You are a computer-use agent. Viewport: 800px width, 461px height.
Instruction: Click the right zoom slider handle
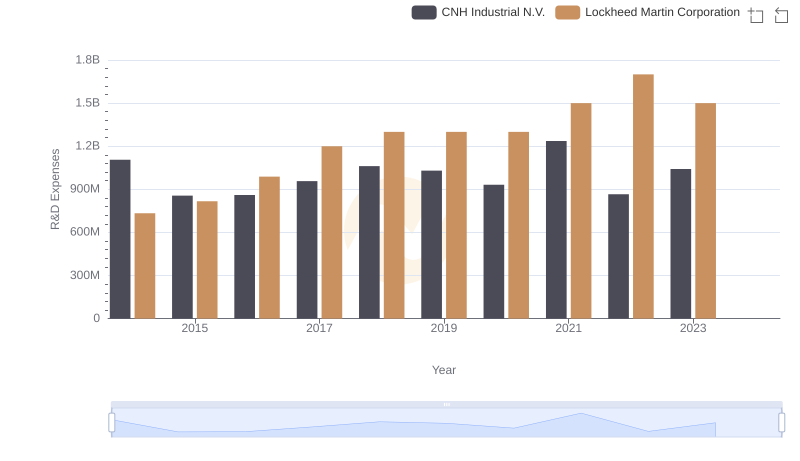(781, 423)
